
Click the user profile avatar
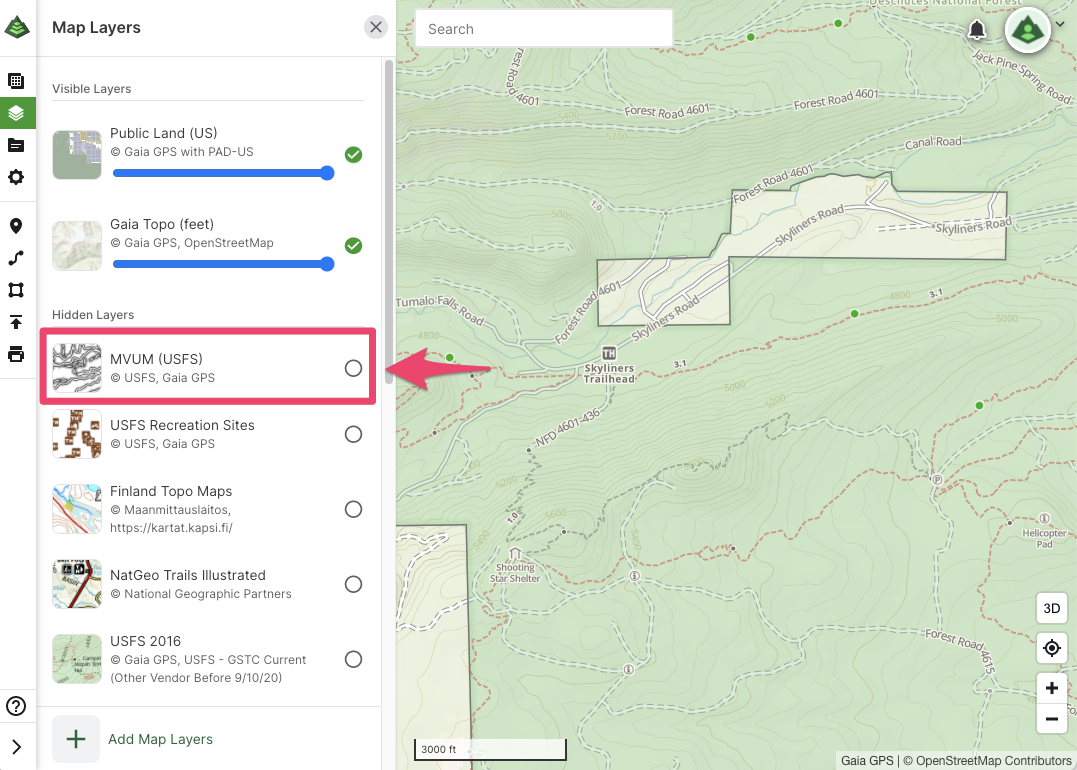[1028, 30]
